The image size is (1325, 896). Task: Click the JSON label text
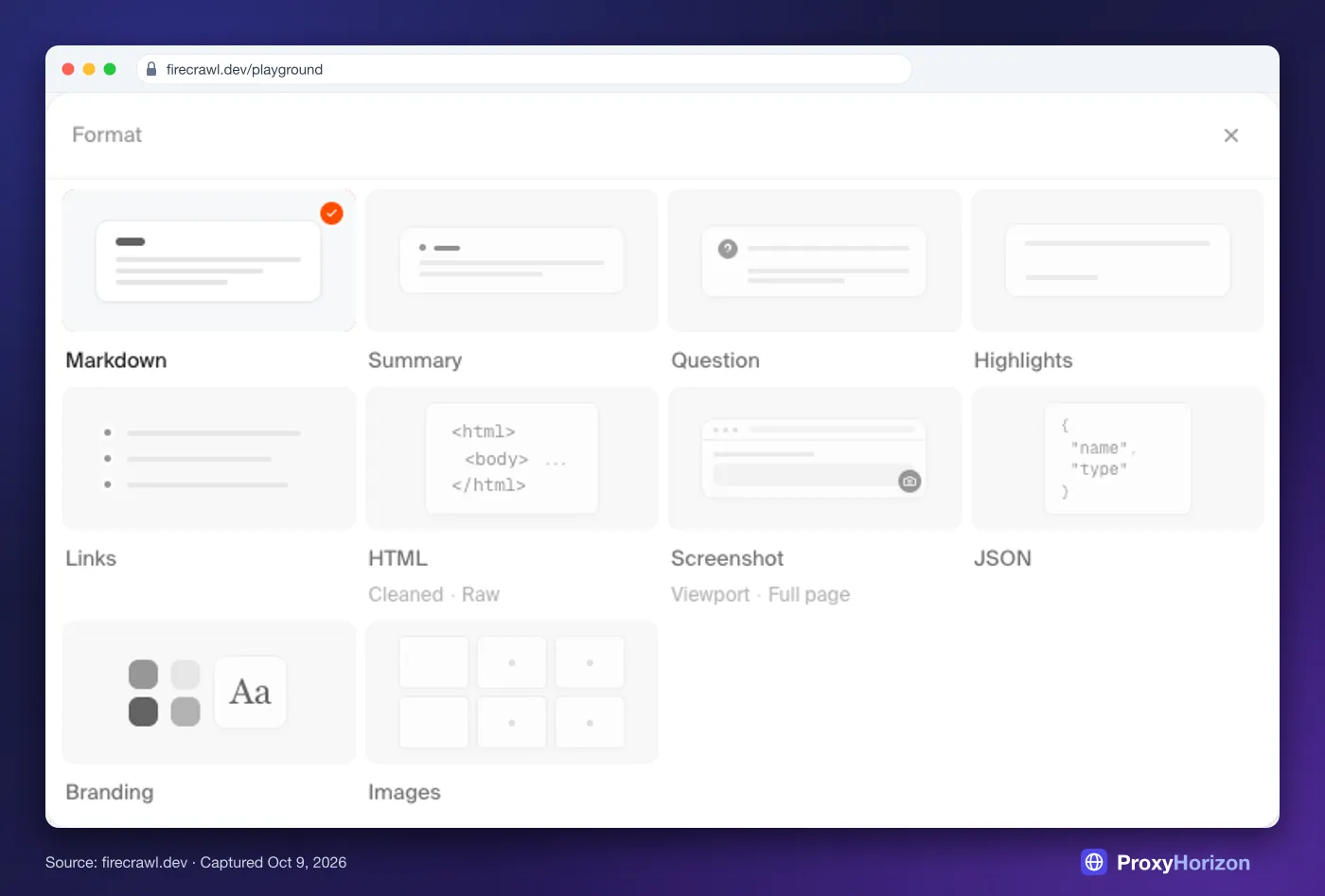point(1002,558)
